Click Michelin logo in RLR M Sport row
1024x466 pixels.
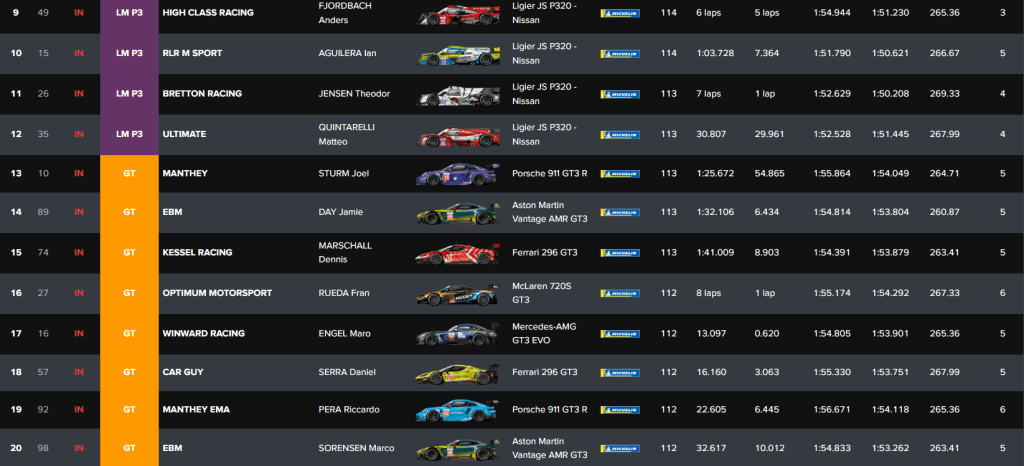click(620, 54)
